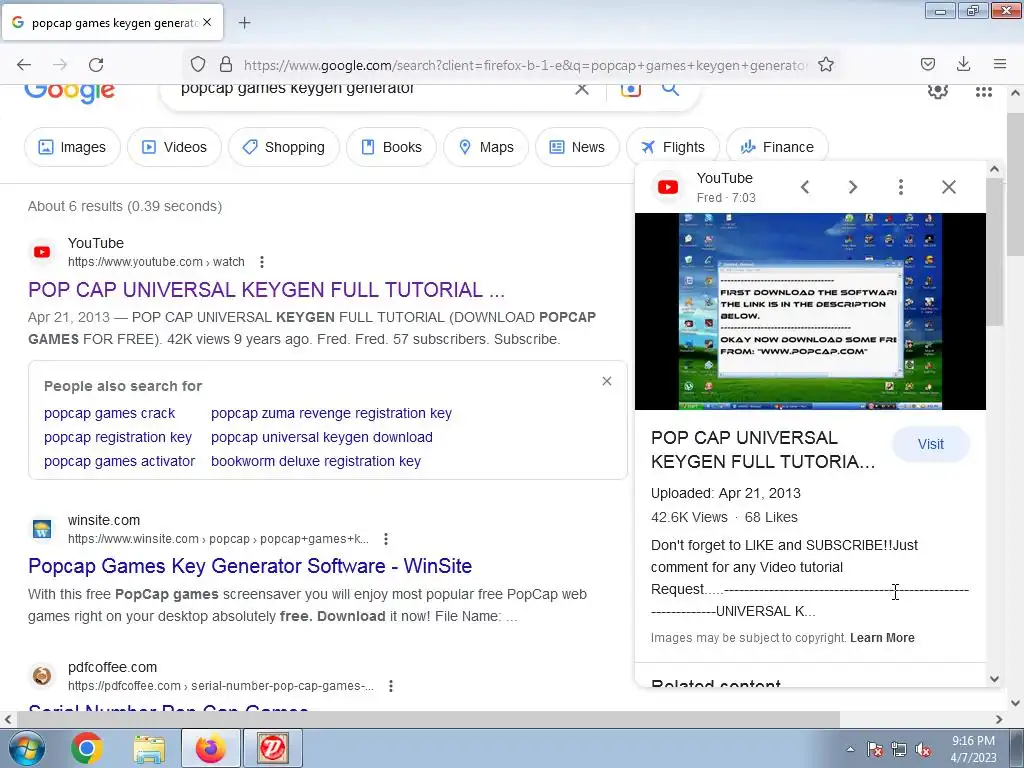Go to the Google logo homepage
The image size is (1024, 768).
click(70, 93)
